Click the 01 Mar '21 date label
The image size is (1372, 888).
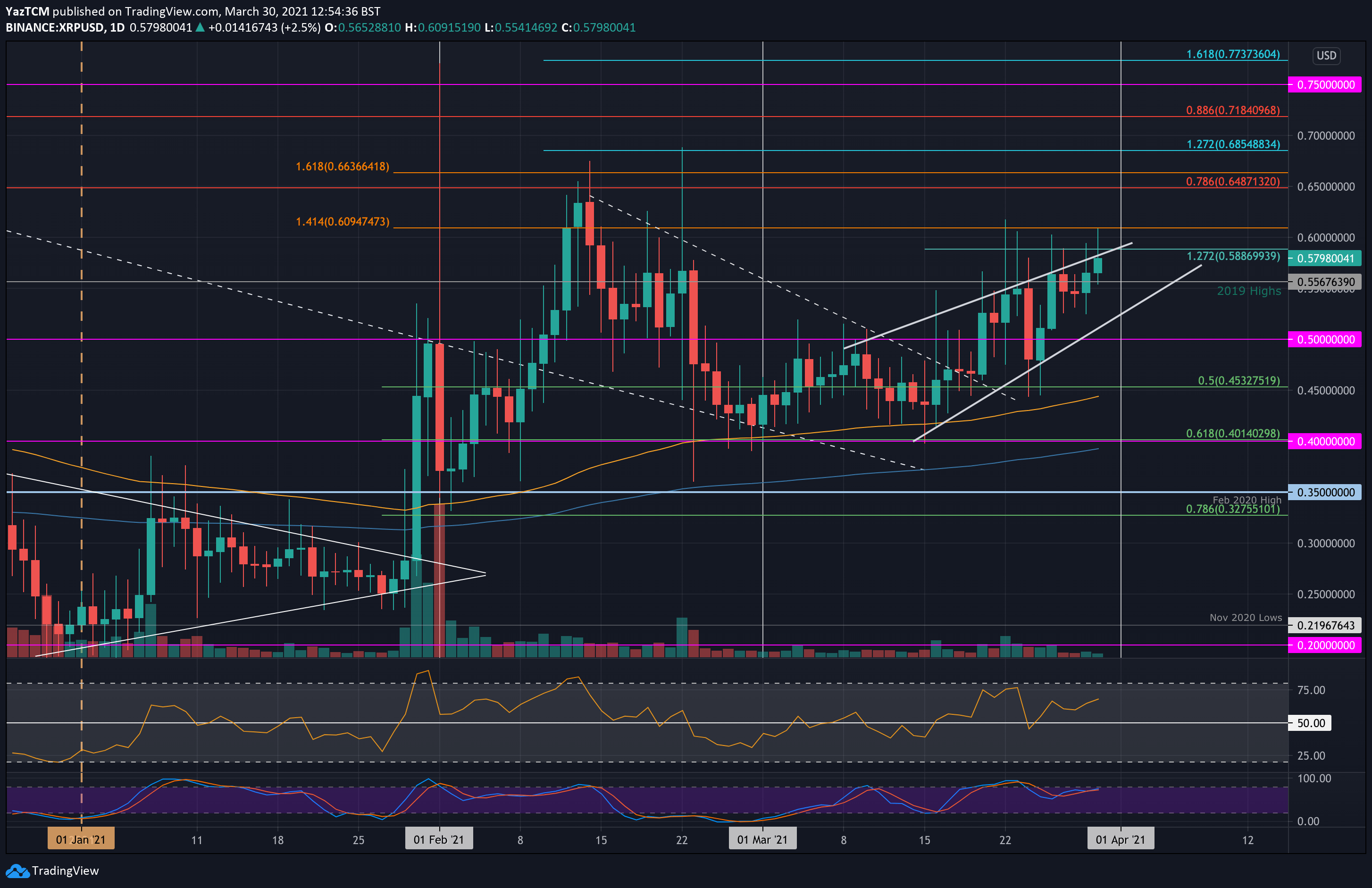coord(762,839)
